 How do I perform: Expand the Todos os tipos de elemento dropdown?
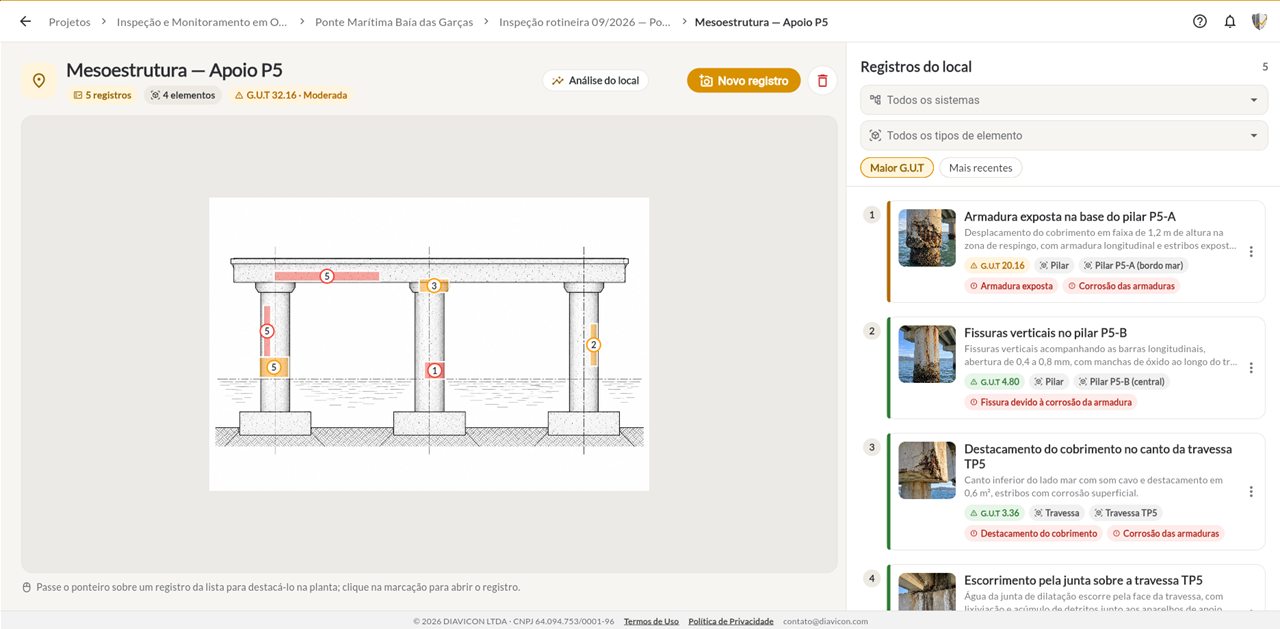(x=1064, y=135)
